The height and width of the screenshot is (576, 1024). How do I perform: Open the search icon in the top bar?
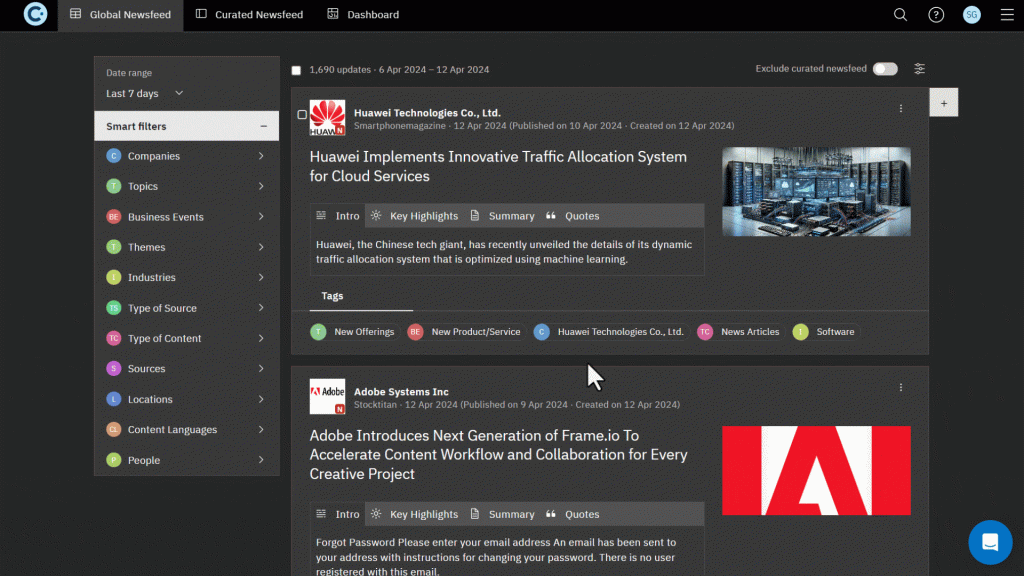click(x=900, y=15)
